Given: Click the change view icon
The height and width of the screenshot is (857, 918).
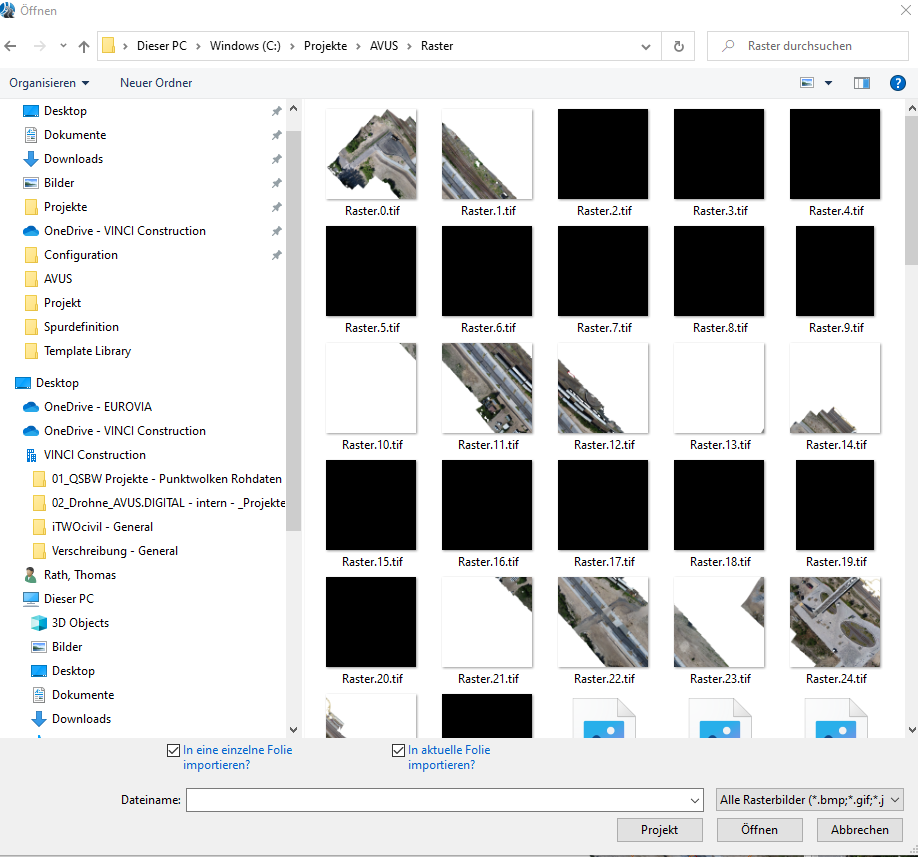Looking at the screenshot, I should (808, 83).
